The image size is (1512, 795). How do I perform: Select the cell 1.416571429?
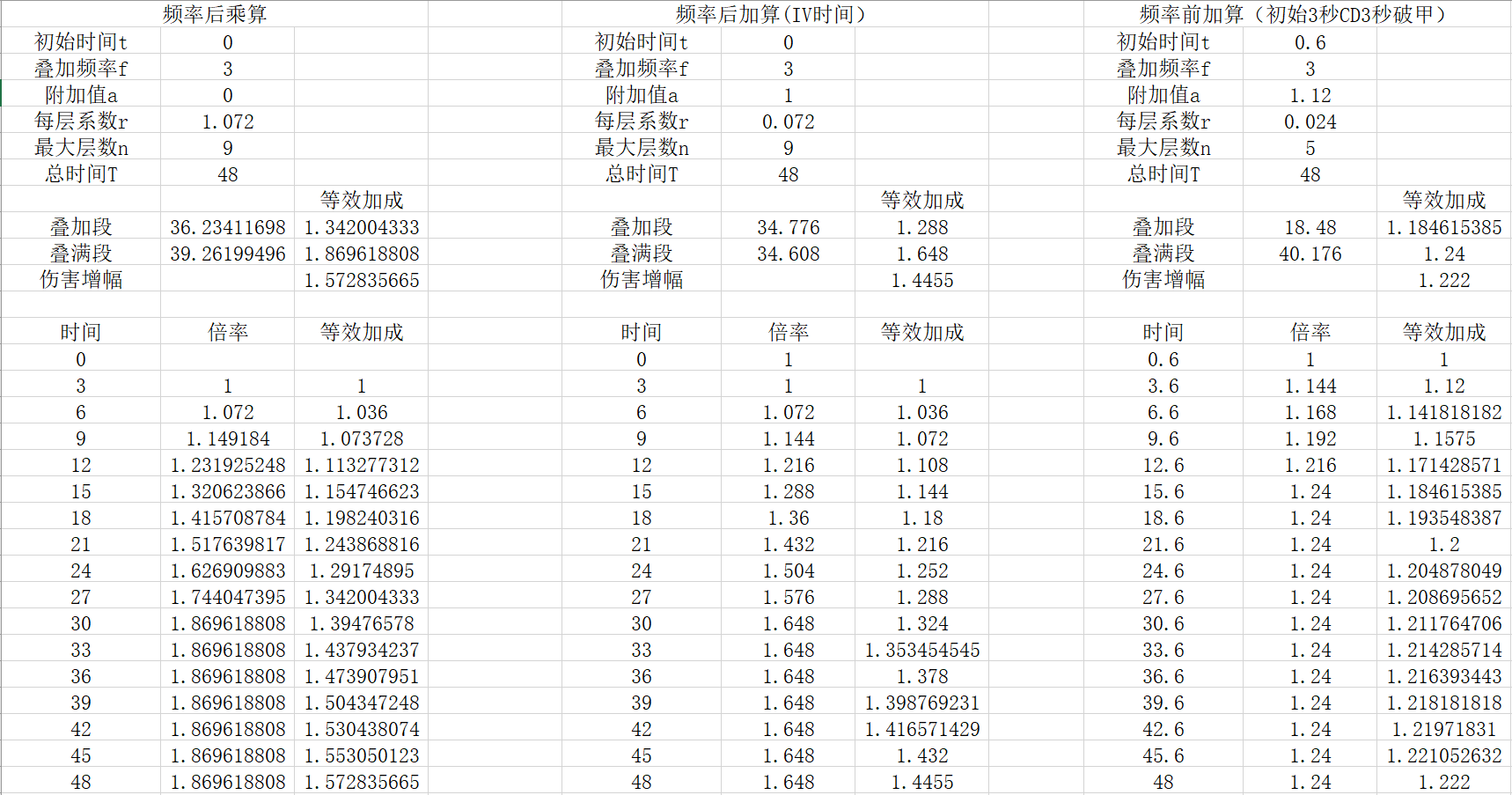(922, 729)
